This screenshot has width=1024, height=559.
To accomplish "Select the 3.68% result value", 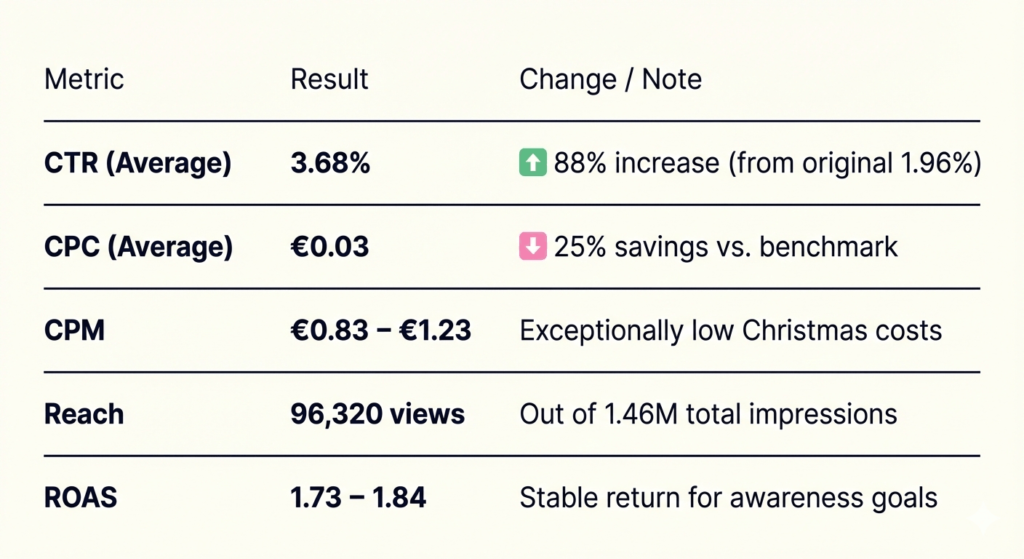I will point(330,163).
